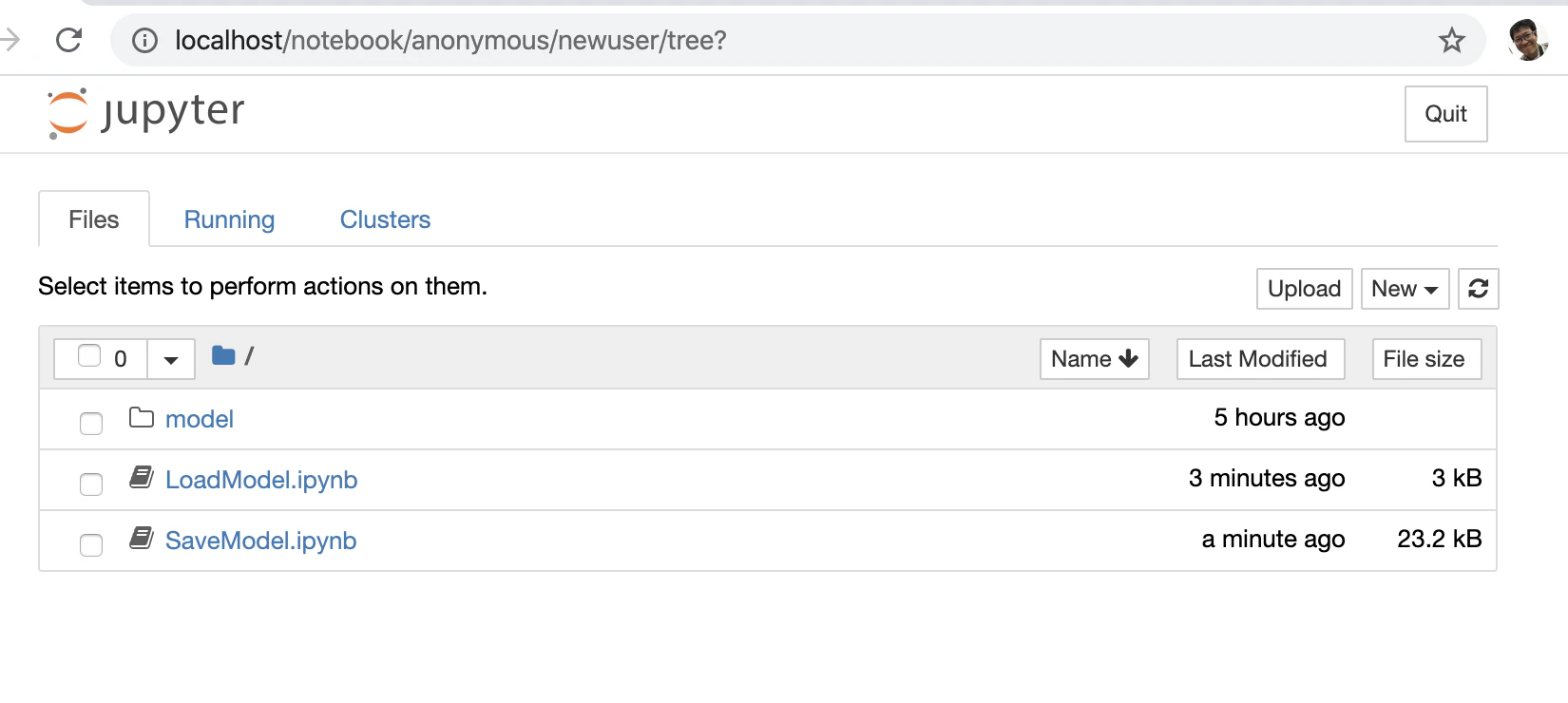1568x703 pixels.
Task: Refresh the notebook list
Action: tap(1478, 289)
